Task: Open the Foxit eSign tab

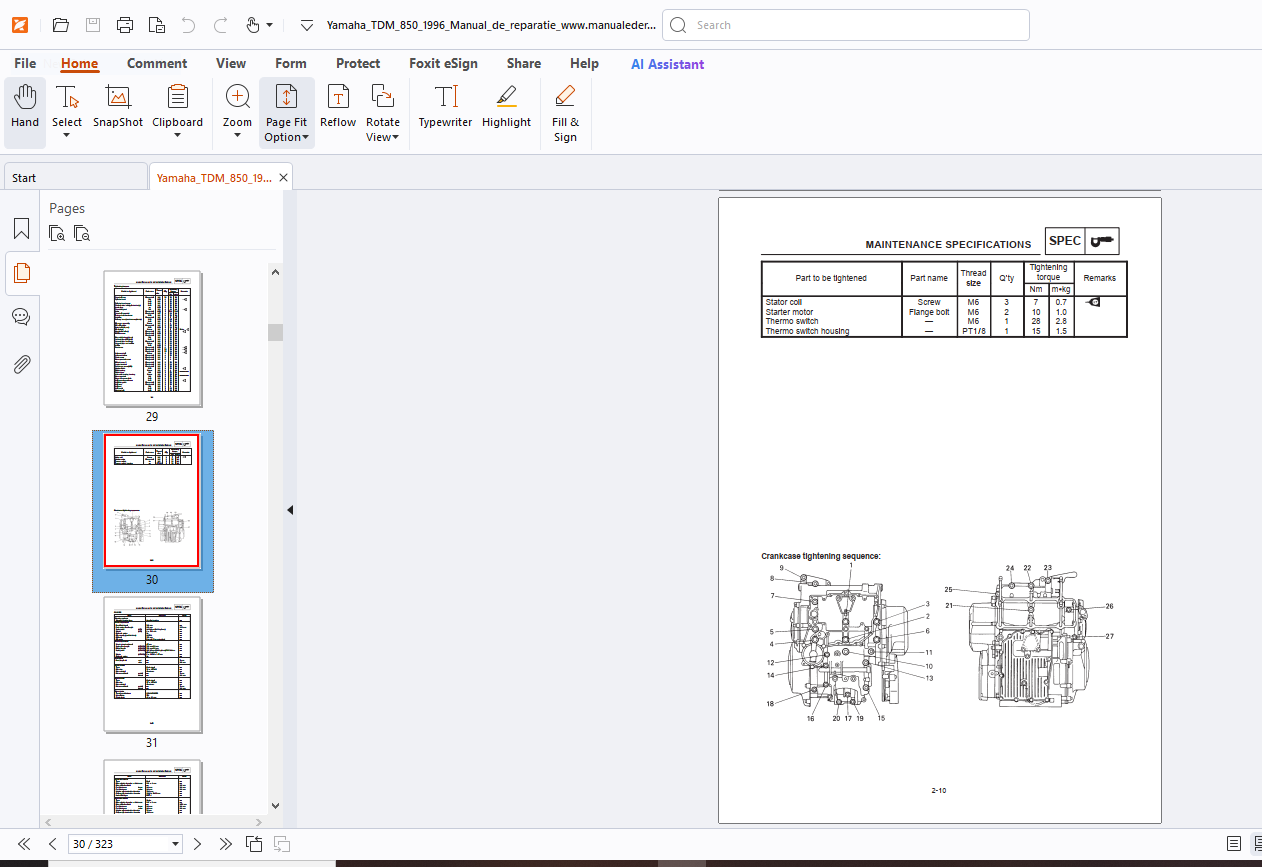Action: (443, 63)
